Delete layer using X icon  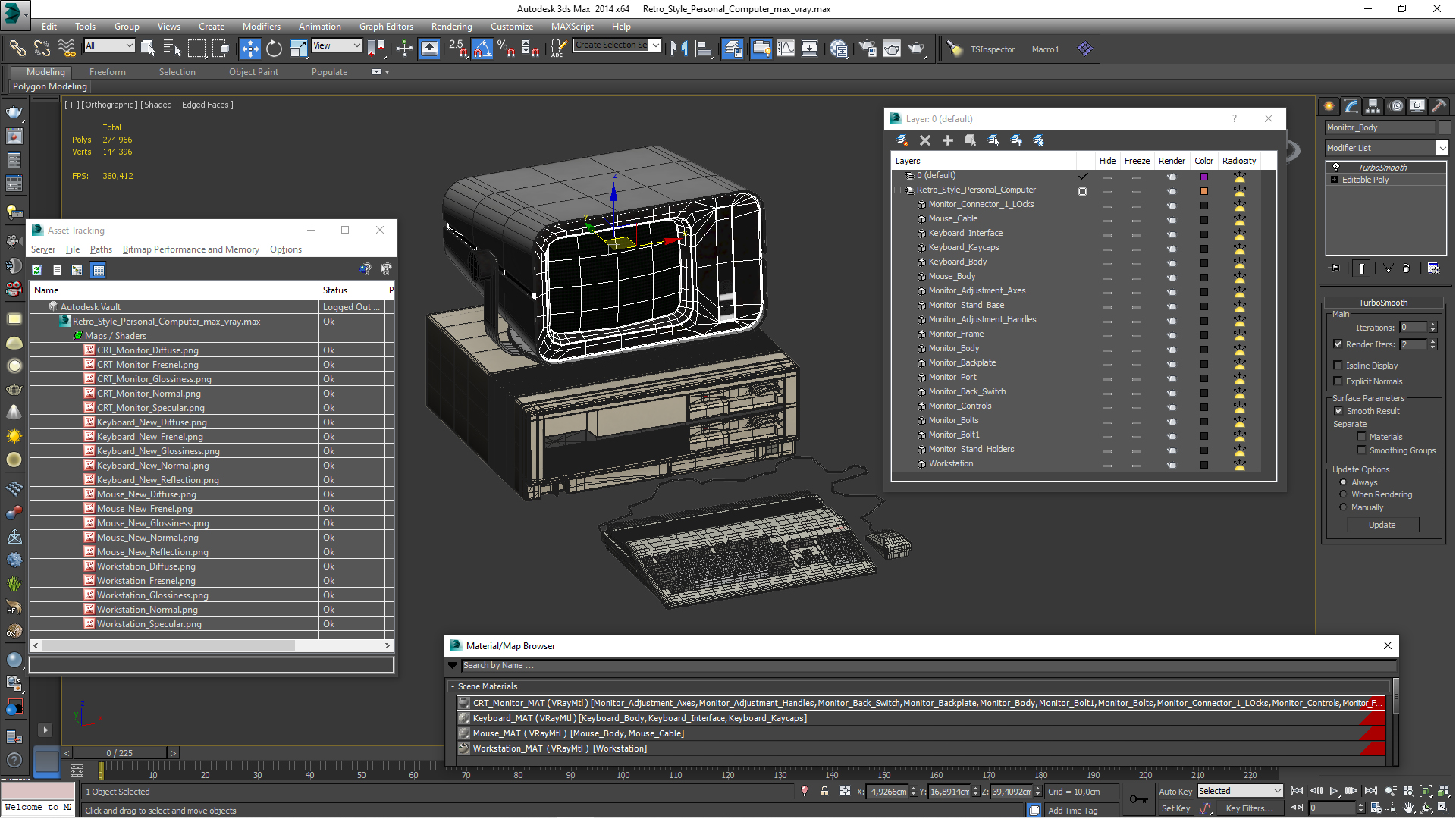(x=924, y=140)
